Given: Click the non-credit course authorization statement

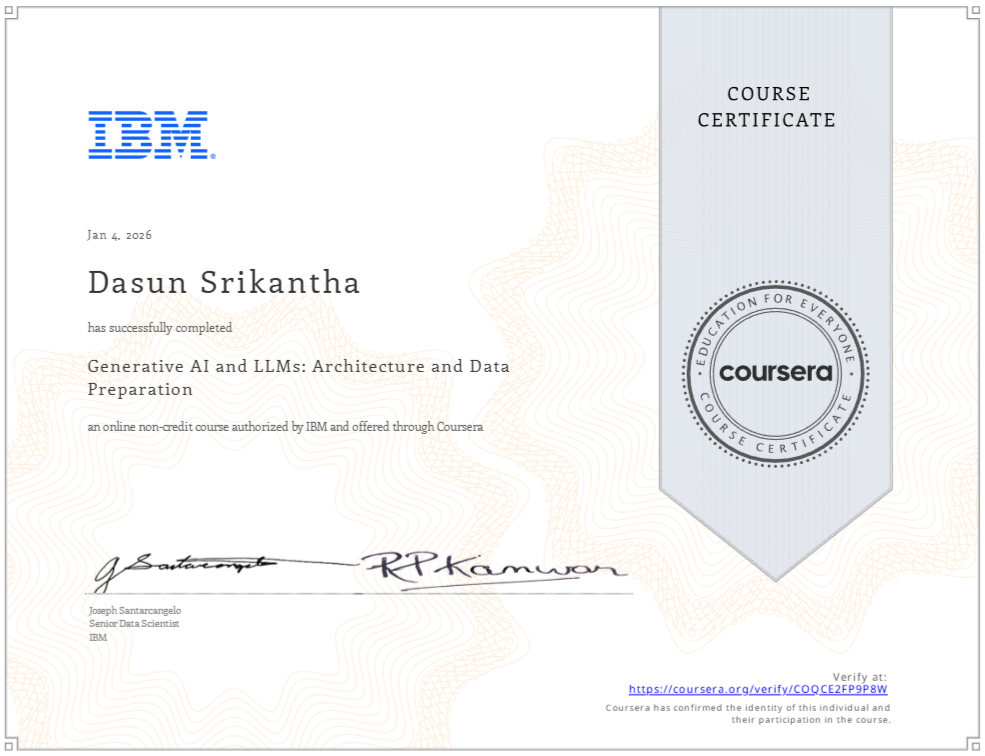Looking at the screenshot, I should click(284, 426).
